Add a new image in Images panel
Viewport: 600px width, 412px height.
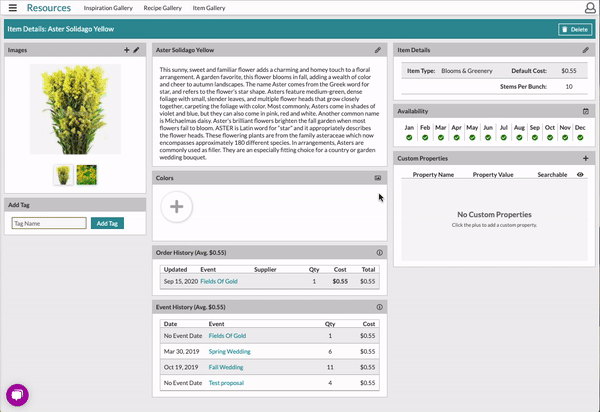pyautogui.click(x=126, y=49)
